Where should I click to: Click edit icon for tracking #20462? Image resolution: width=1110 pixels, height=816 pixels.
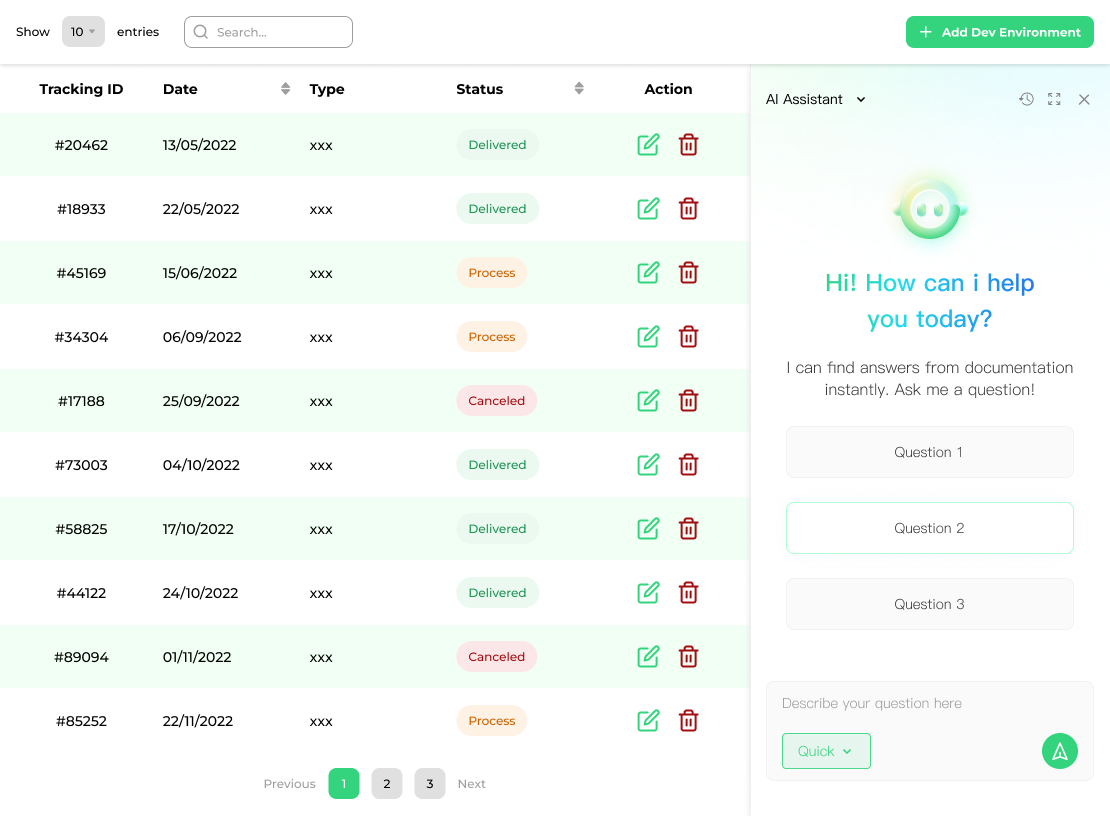[x=648, y=145]
